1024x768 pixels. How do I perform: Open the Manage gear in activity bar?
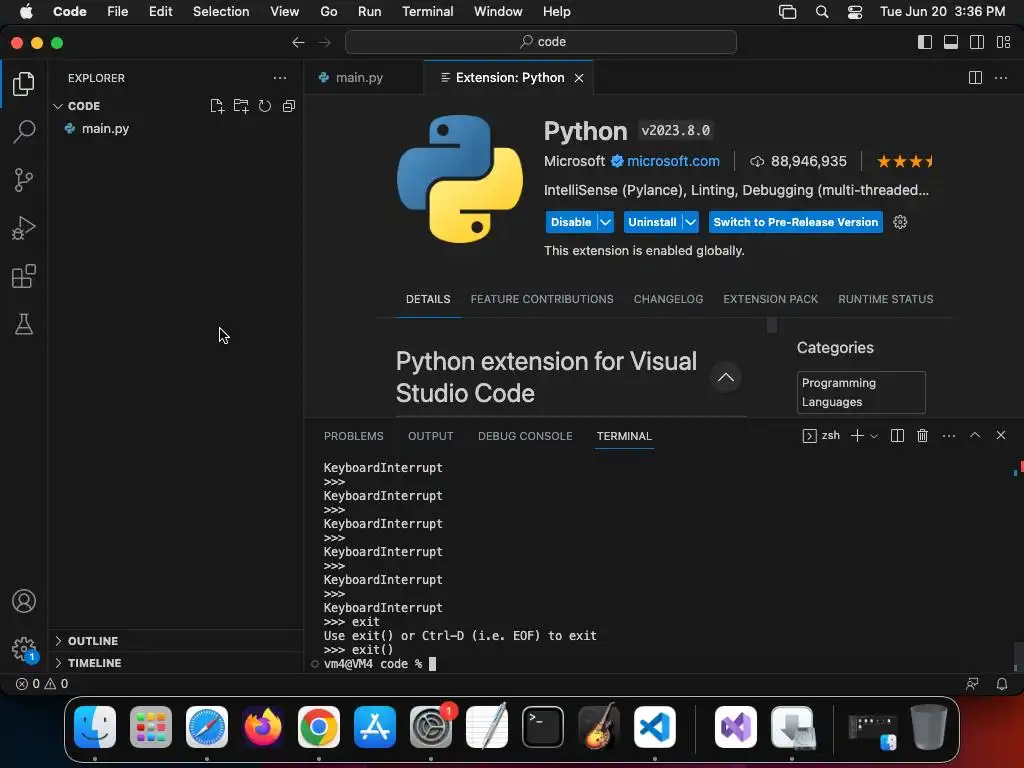pyautogui.click(x=24, y=649)
